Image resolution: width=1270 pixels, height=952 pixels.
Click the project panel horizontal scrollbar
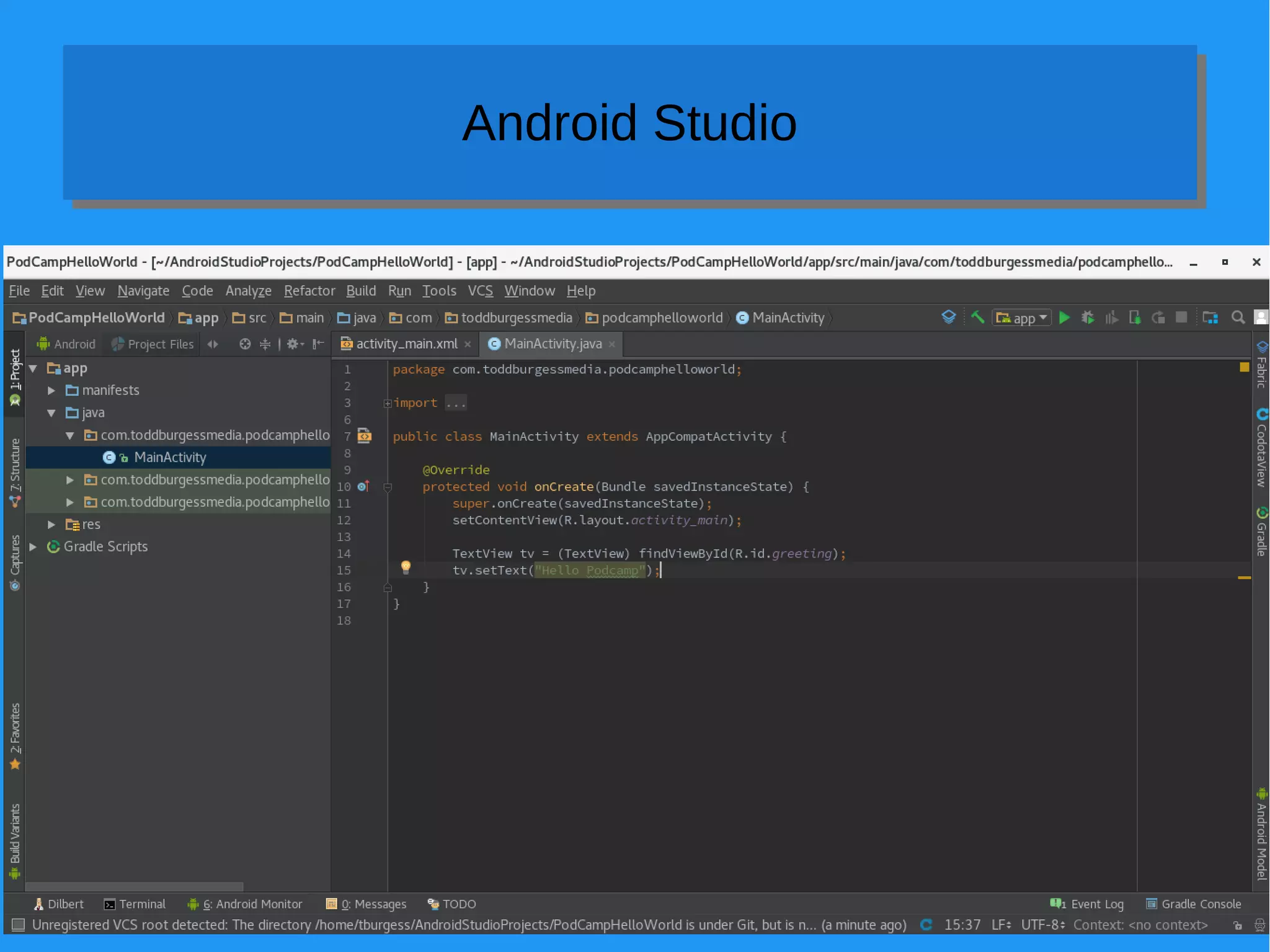click(134, 886)
